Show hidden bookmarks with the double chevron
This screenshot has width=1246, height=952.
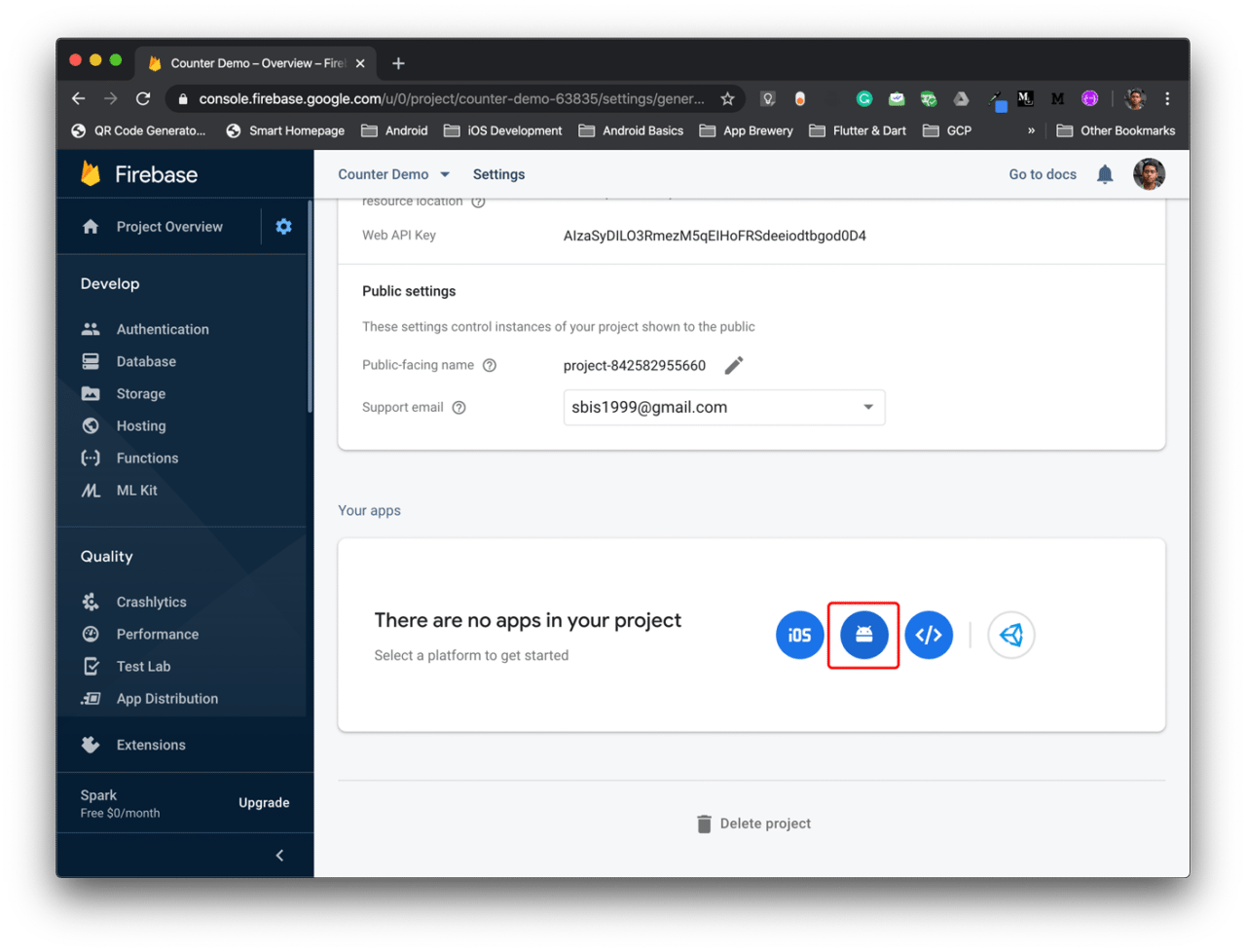click(1031, 130)
